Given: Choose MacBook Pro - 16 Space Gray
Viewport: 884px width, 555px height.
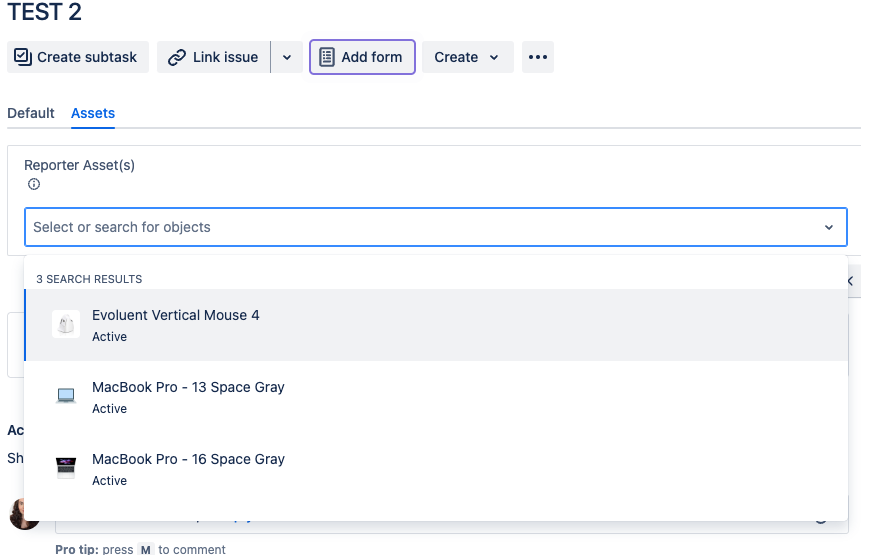Looking at the screenshot, I should click(x=436, y=469).
